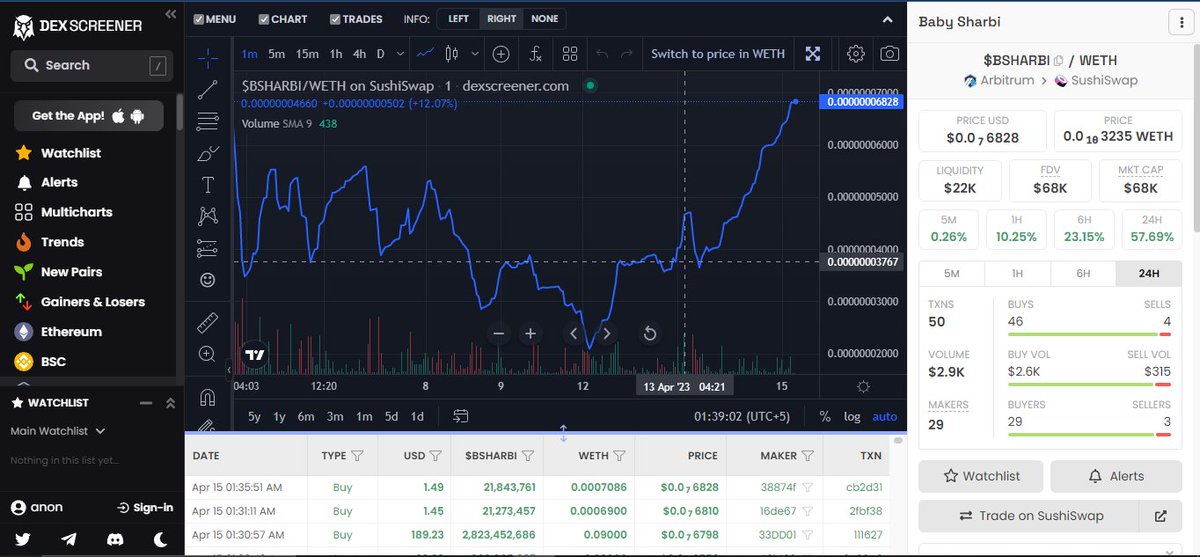1200x557 pixels.
Task: Set info panel position to RIGHT
Action: (501, 19)
